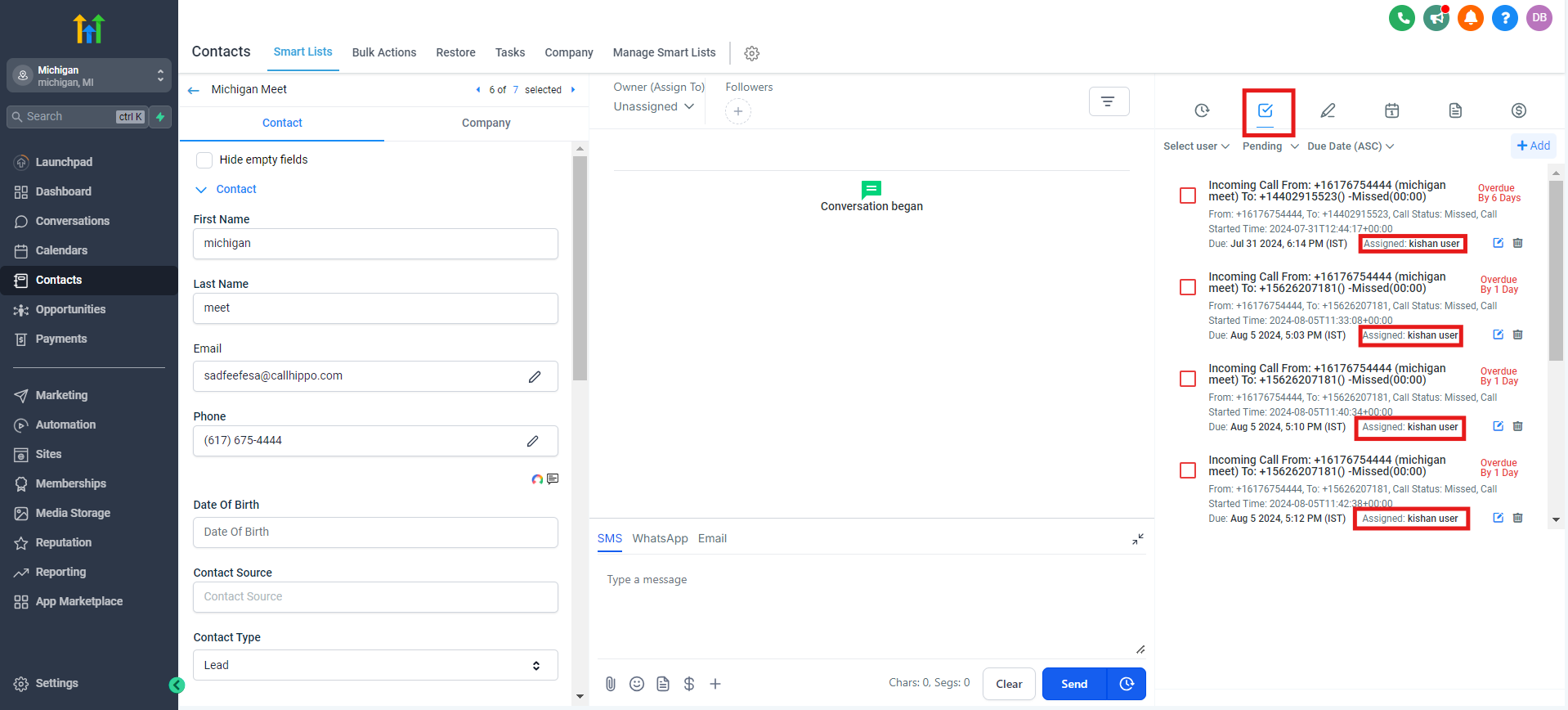
Task: Edit the email field pencil icon
Action: coord(535,376)
